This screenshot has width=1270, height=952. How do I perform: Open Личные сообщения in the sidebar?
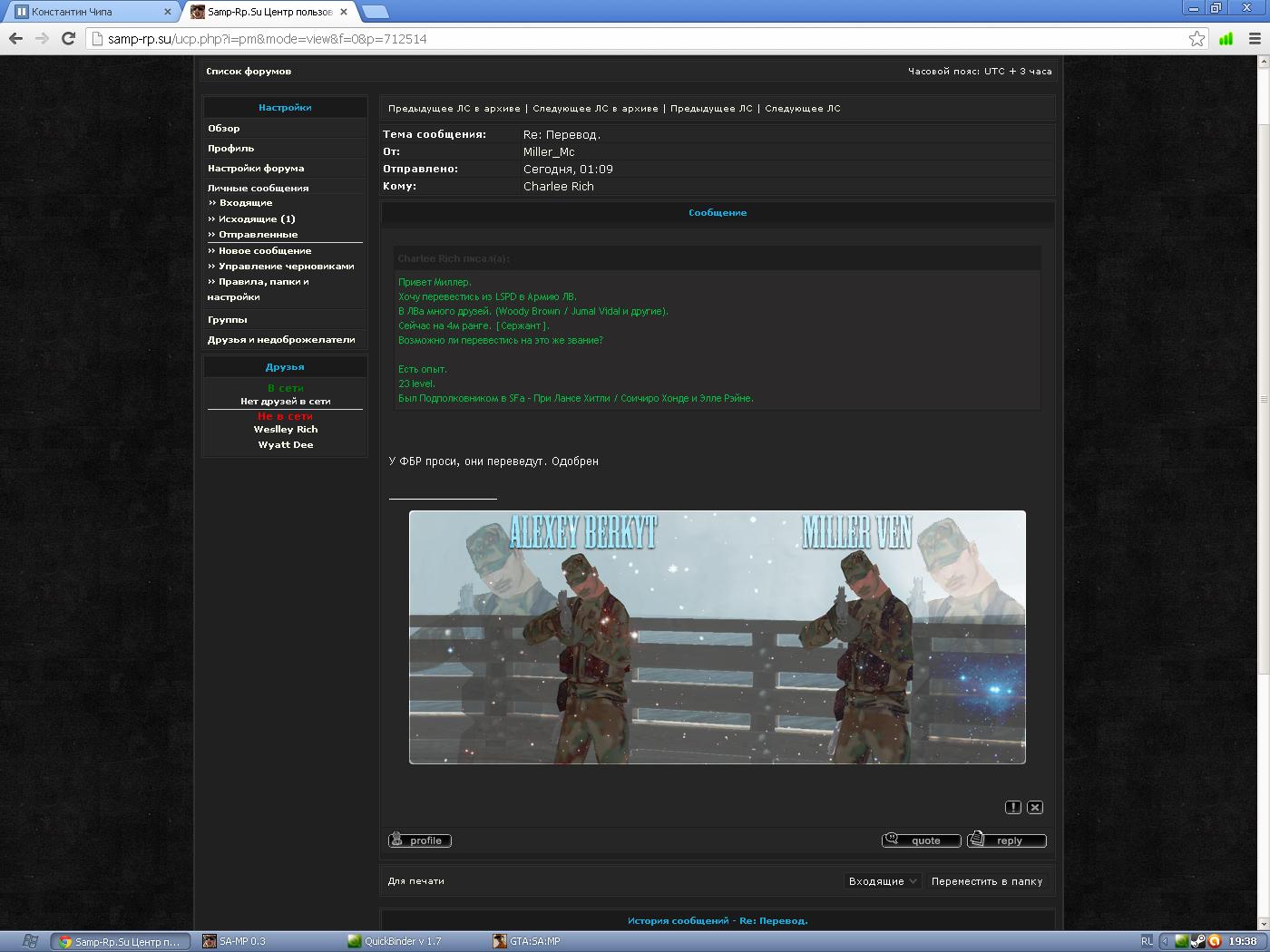tap(258, 188)
